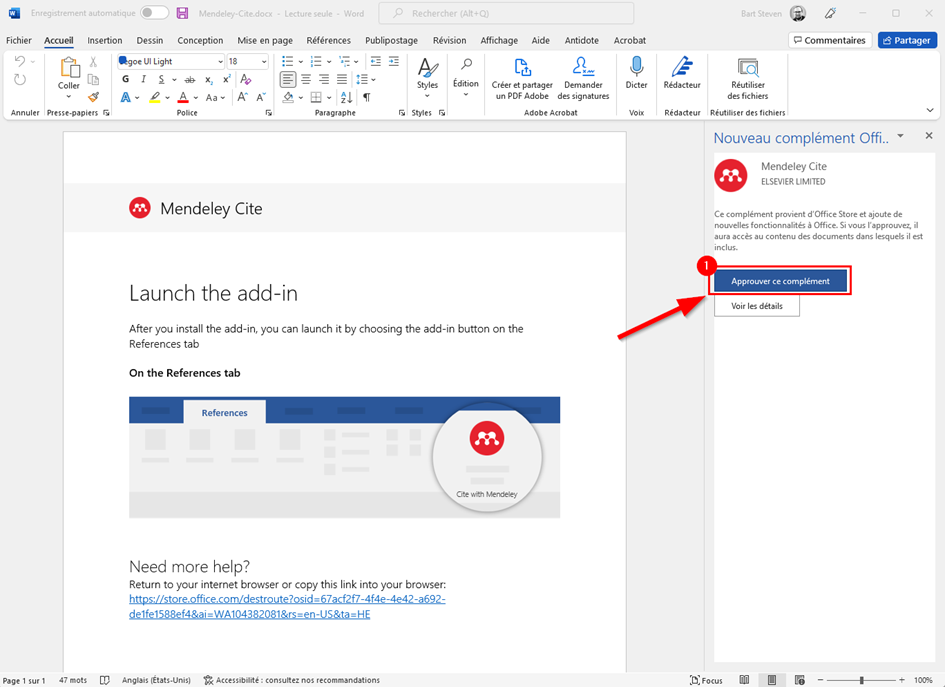Screen dimensions: 945x687
Task: Decrease paragraph indent
Action: pyautogui.click(x=375, y=61)
